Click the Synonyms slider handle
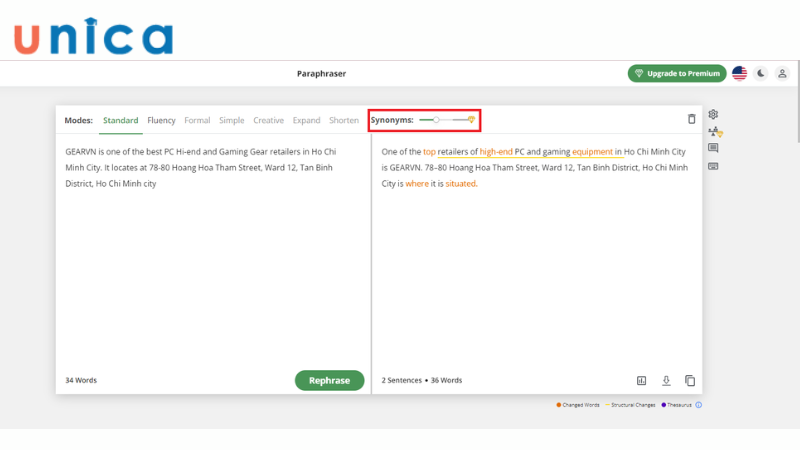Image resolution: width=800 pixels, height=450 pixels. (x=436, y=120)
